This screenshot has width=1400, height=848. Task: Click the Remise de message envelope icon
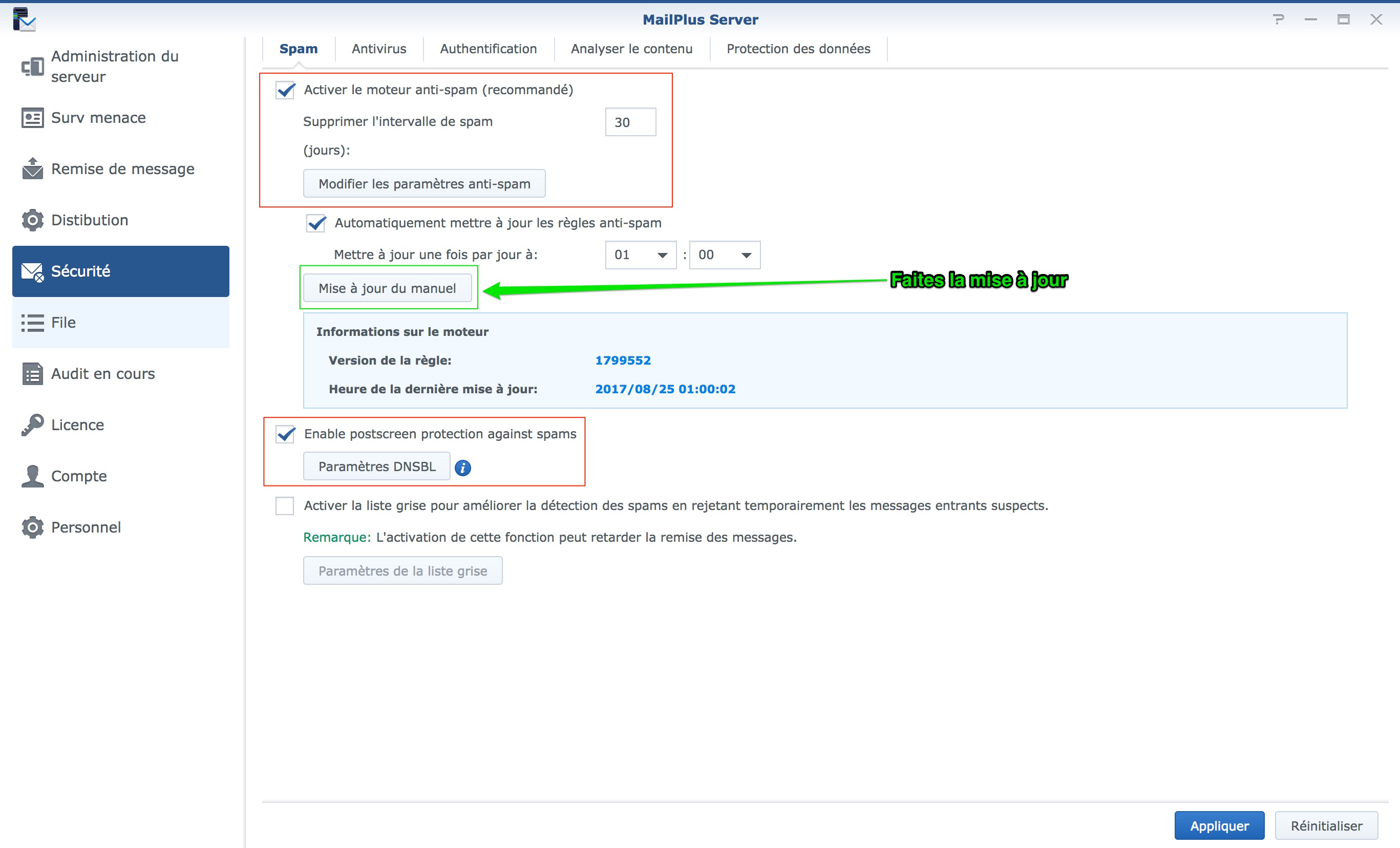(32, 169)
